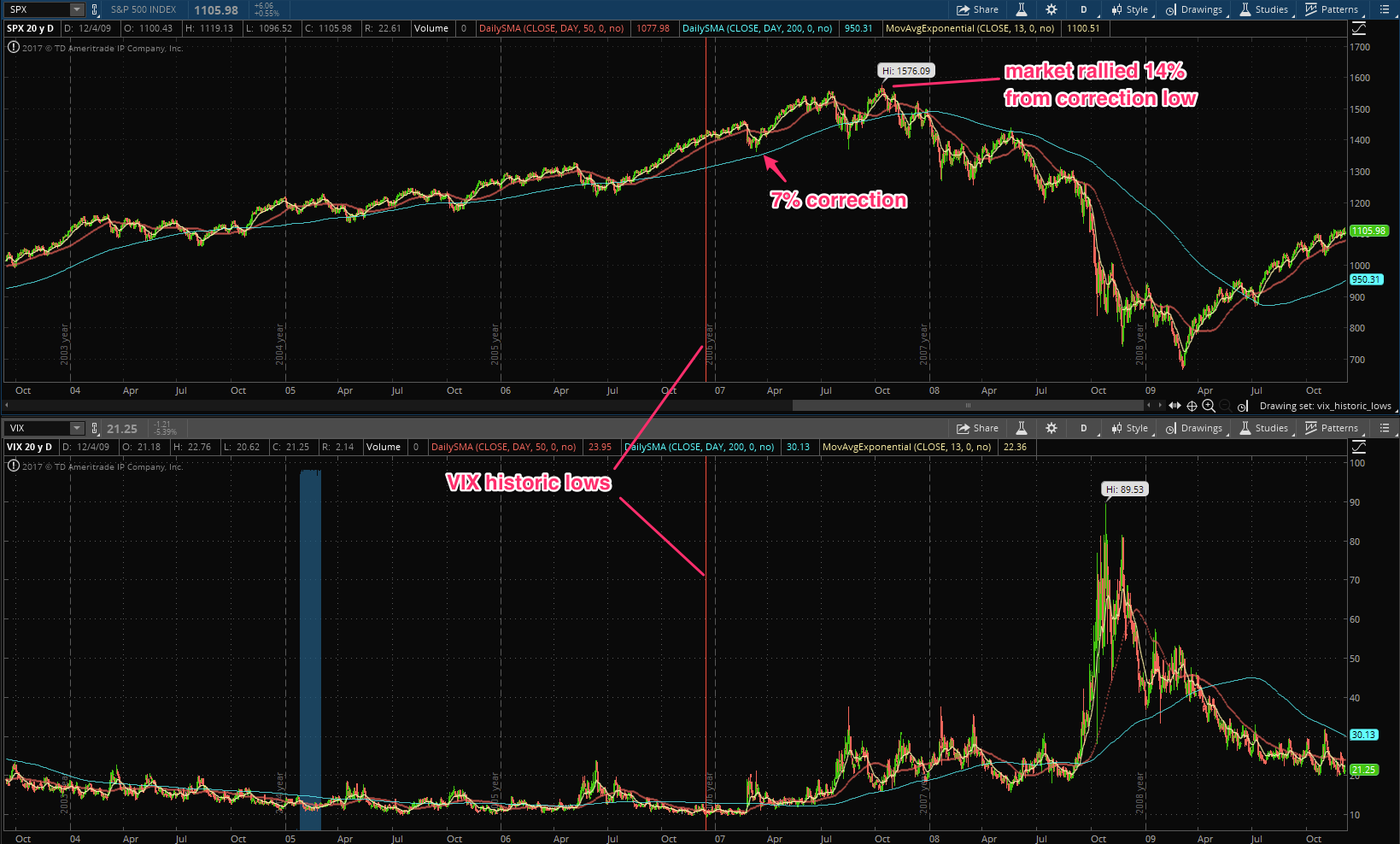The width and height of the screenshot is (1400, 844).
Task: Click the drawing set clock icon
Action: point(1243,407)
